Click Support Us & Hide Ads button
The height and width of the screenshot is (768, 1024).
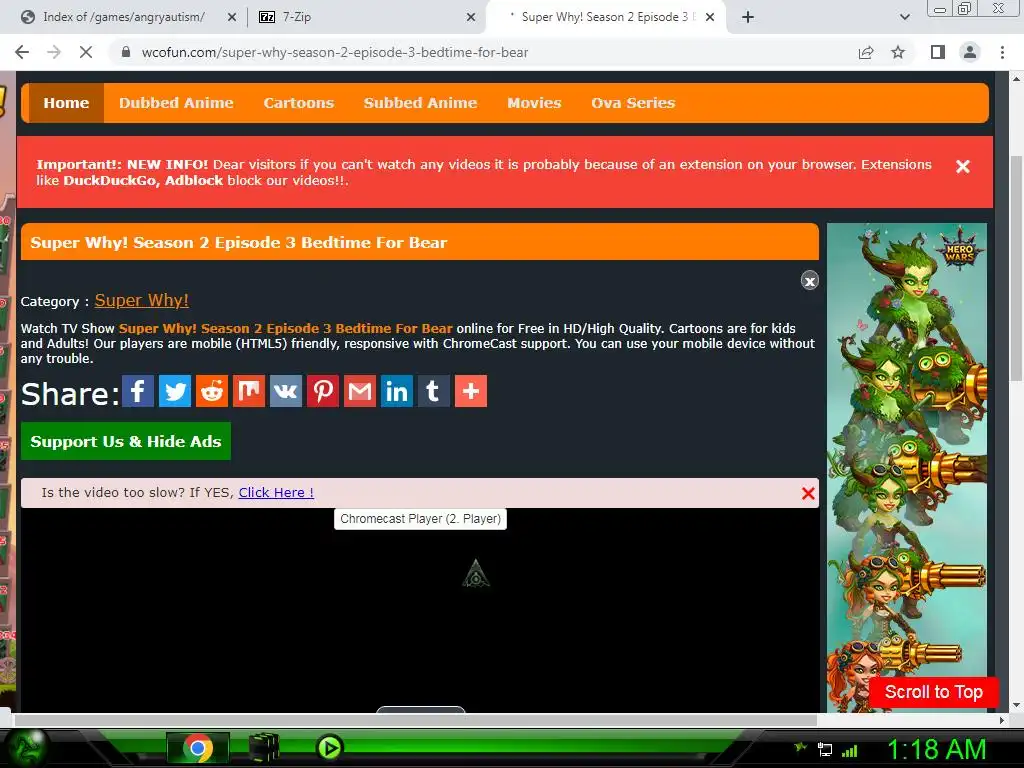pyautogui.click(x=125, y=441)
